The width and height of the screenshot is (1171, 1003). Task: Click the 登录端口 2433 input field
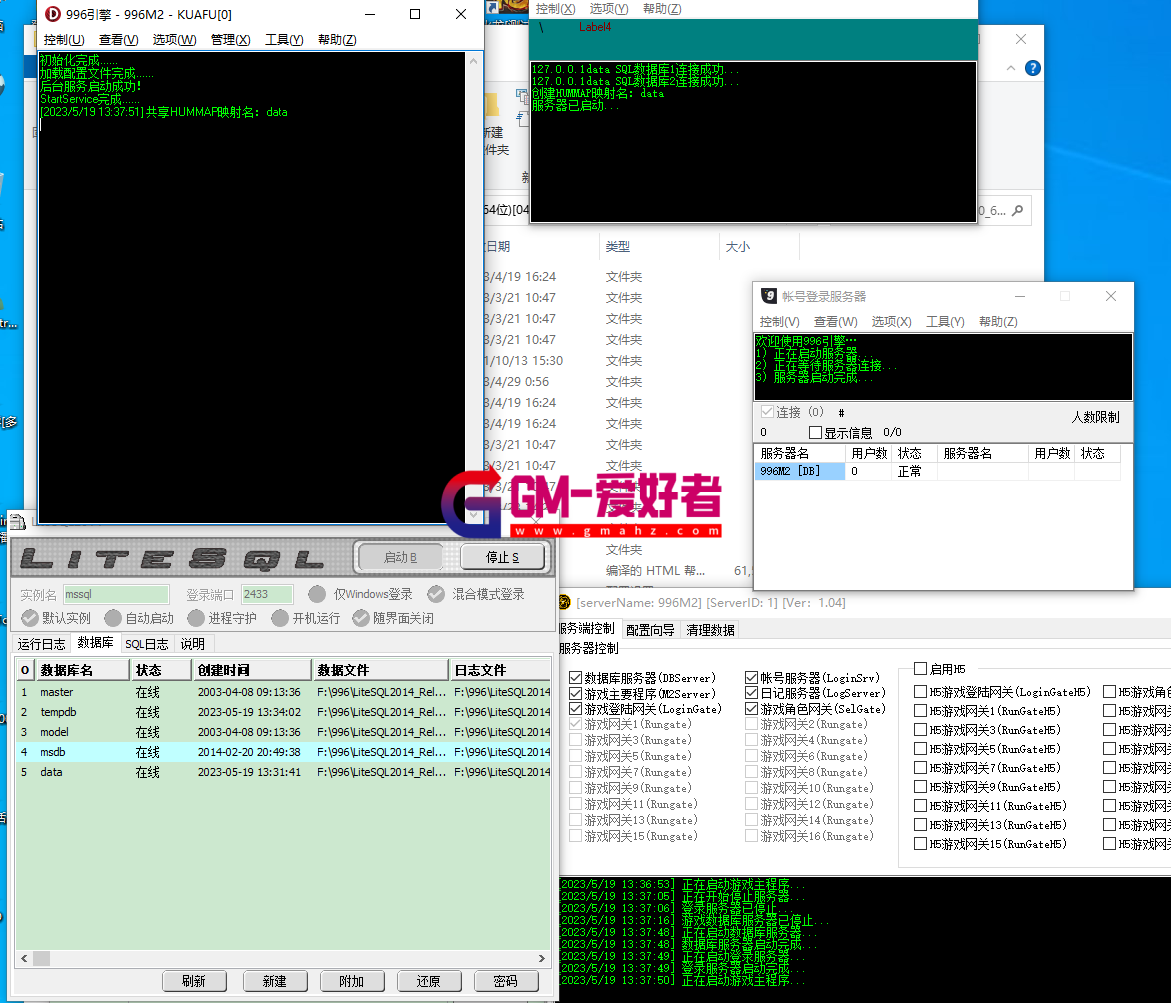[x=267, y=594]
